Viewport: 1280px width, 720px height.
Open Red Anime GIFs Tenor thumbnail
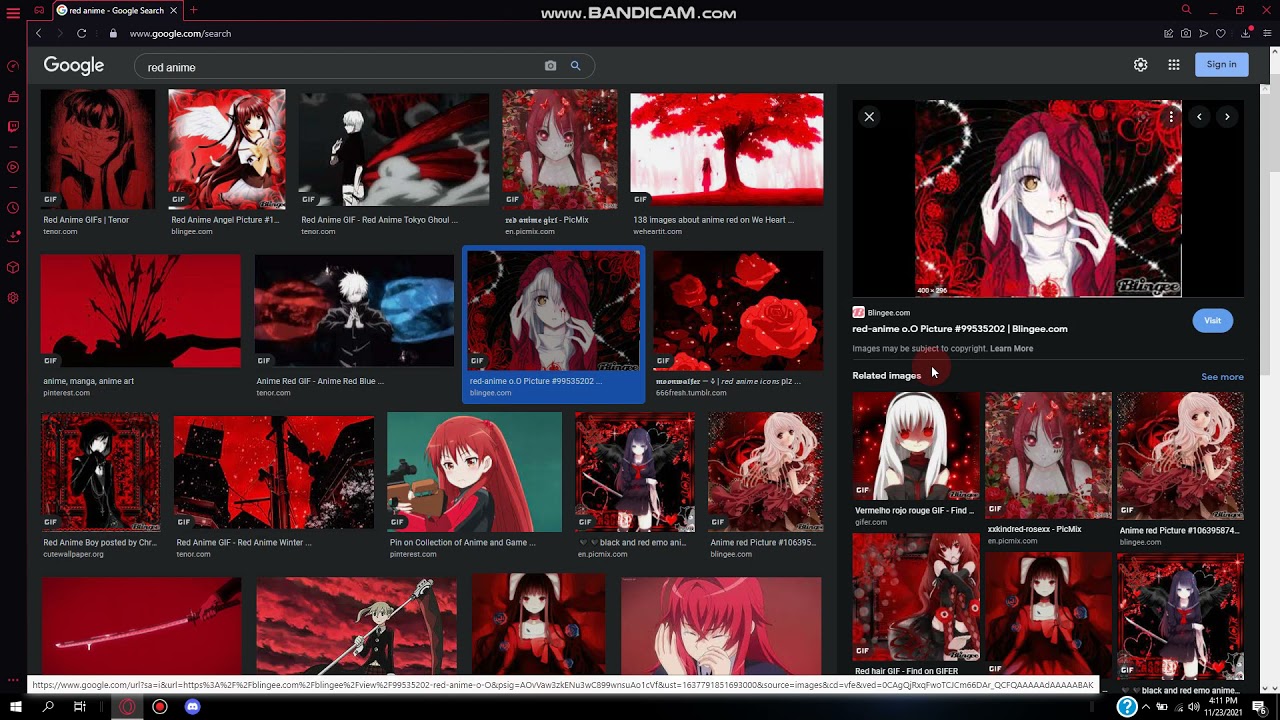click(98, 149)
